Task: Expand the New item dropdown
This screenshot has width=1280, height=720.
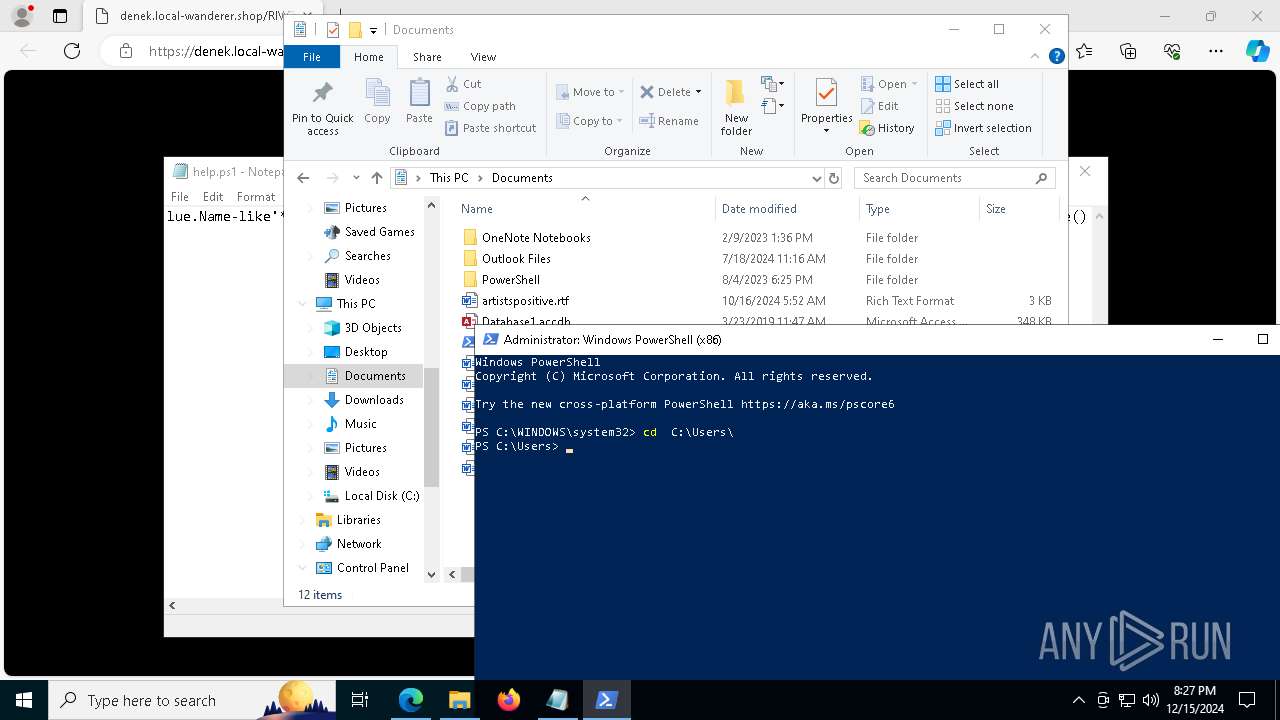Action: click(x=772, y=84)
